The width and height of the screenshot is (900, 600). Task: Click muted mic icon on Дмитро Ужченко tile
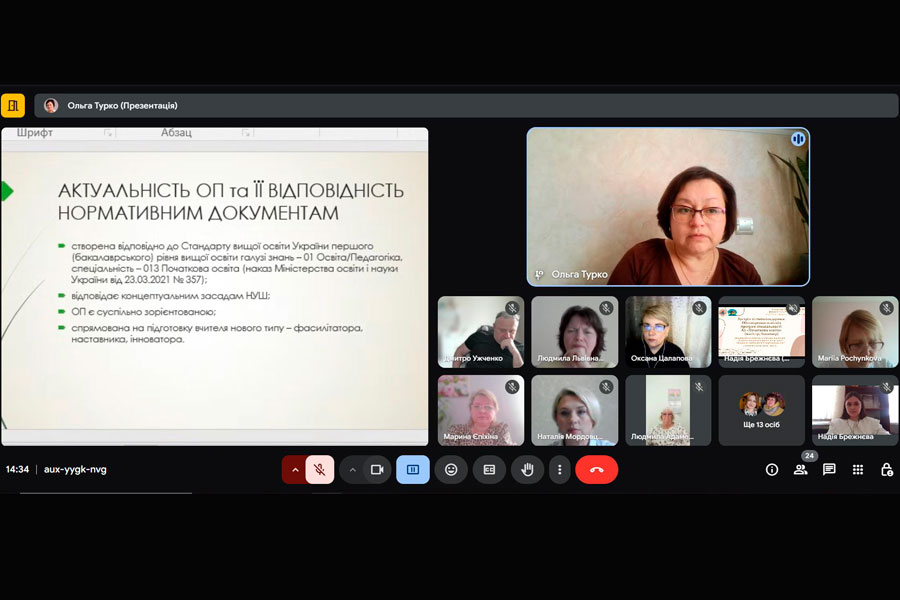point(512,308)
